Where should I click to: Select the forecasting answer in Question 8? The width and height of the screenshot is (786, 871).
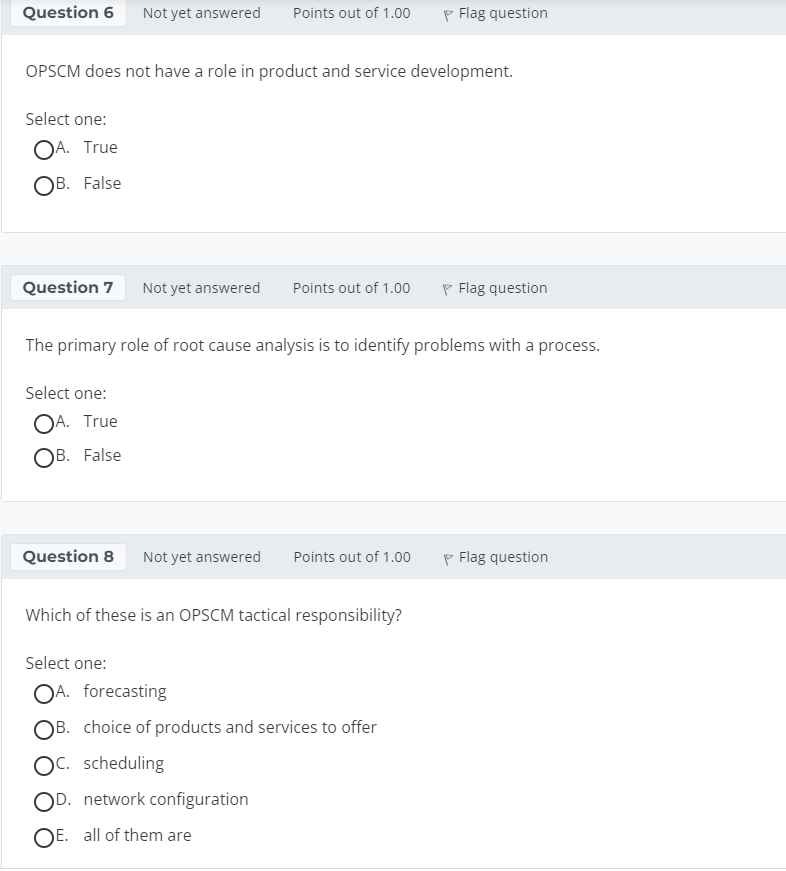coord(44,693)
